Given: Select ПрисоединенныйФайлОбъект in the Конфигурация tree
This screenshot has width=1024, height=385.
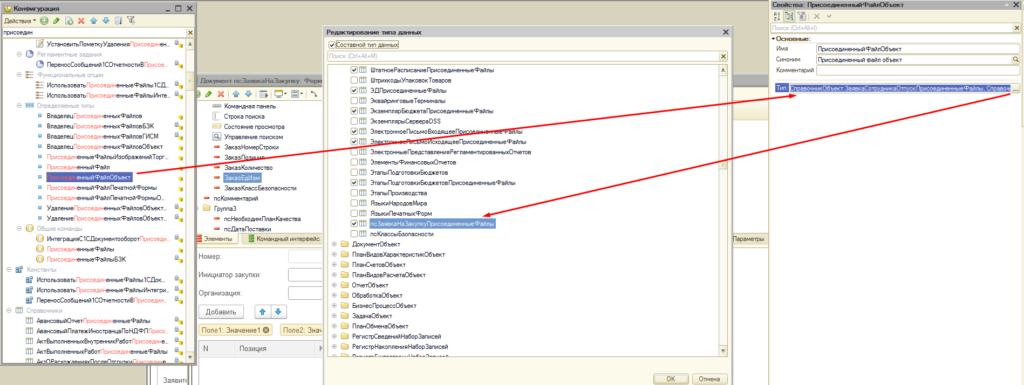Looking at the screenshot, I should pos(89,177).
